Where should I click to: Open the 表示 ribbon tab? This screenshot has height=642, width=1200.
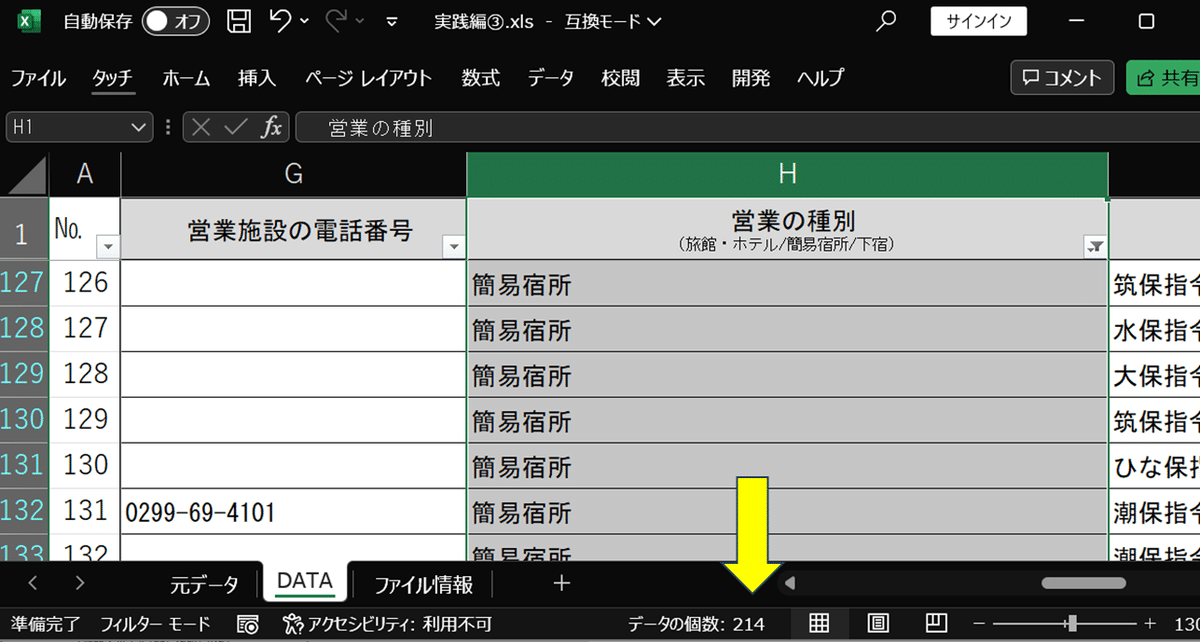pyautogui.click(x=686, y=78)
